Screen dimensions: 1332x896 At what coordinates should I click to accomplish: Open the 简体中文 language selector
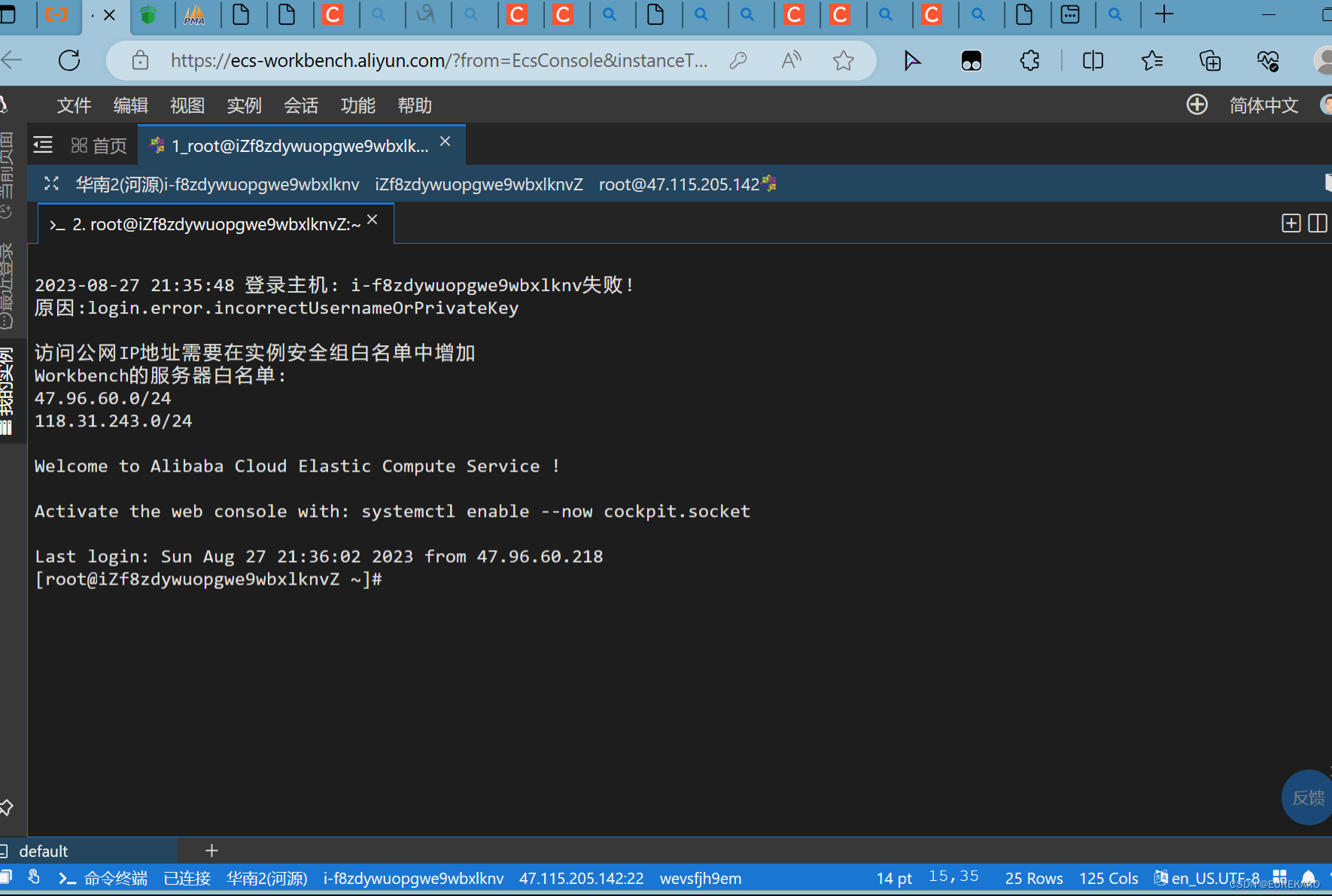[1264, 105]
